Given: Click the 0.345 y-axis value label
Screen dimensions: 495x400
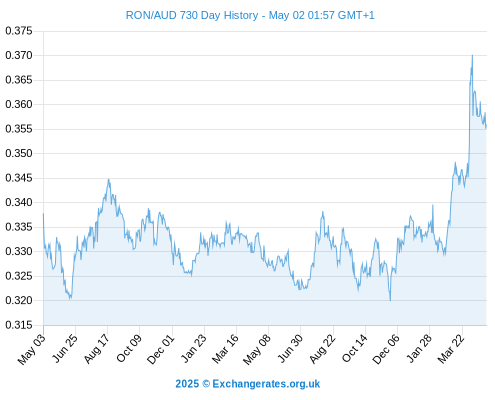Looking at the screenshot, I should [x=19, y=178].
